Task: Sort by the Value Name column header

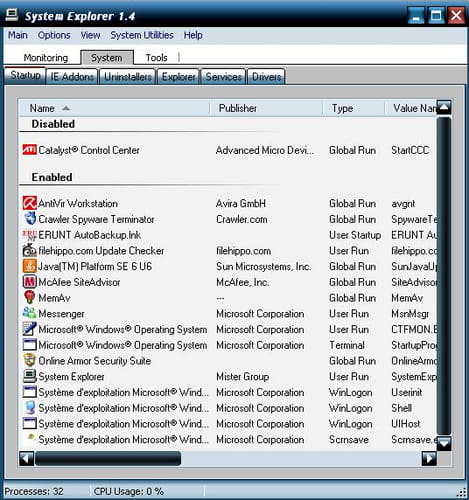Action: click(x=411, y=108)
